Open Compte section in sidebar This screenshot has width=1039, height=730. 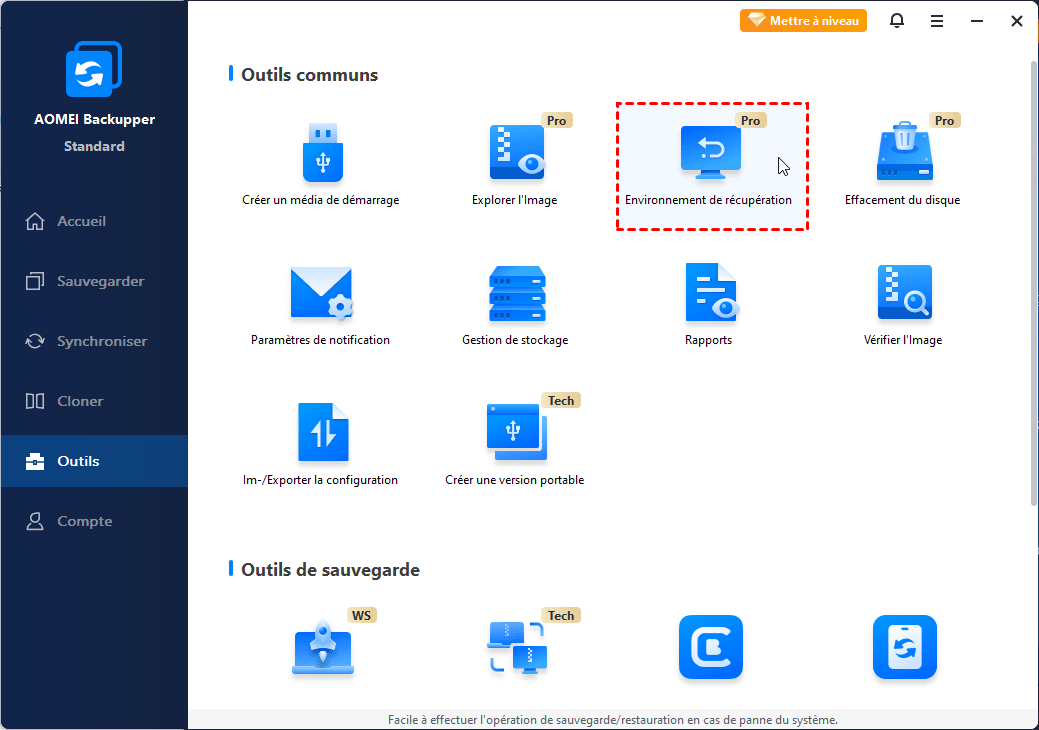click(x=94, y=521)
